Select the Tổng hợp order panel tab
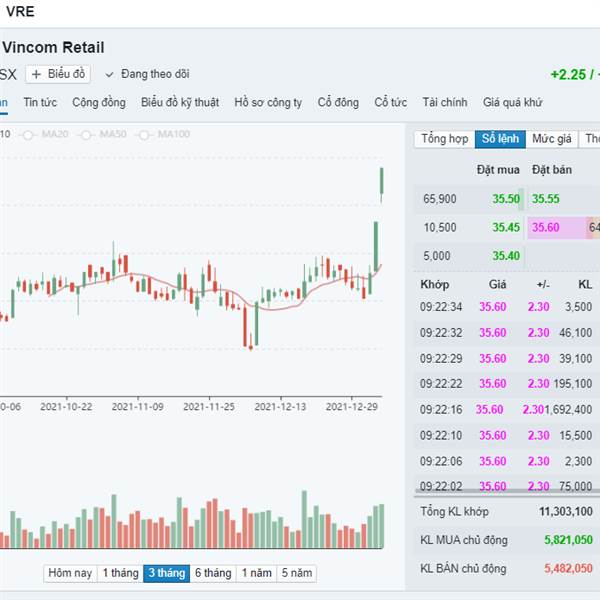Screen dimensions: 600x600 [445, 139]
